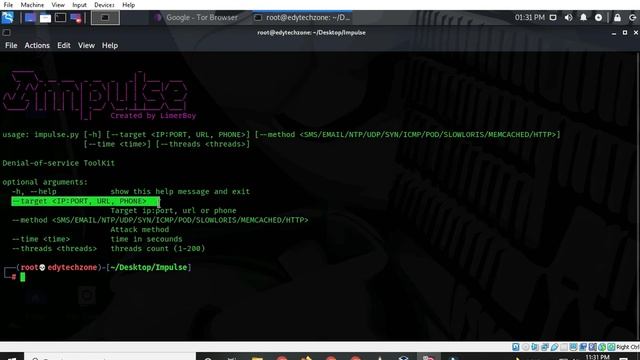Click the 01:31 PM panel clock

[529, 18]
